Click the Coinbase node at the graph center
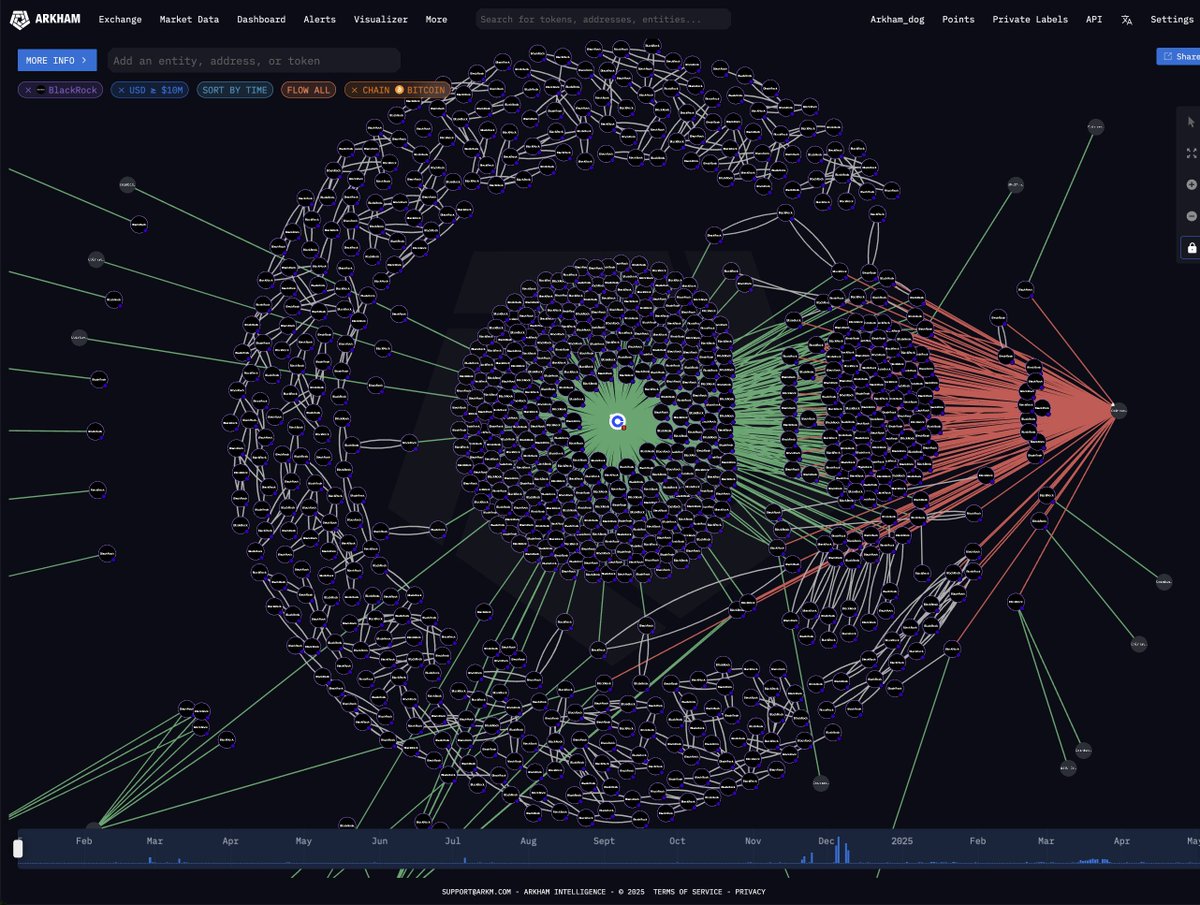Screen dimensions: 1200x905 pos(616,423)
